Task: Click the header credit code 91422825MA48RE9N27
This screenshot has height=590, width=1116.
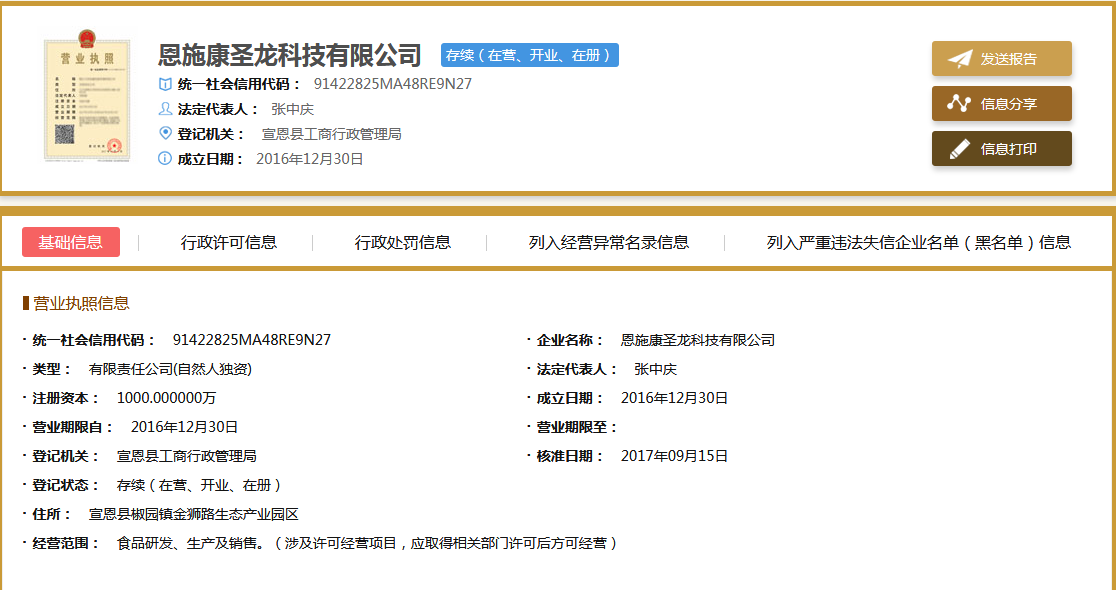Action: pyautogui.click(x=393, y=84)
